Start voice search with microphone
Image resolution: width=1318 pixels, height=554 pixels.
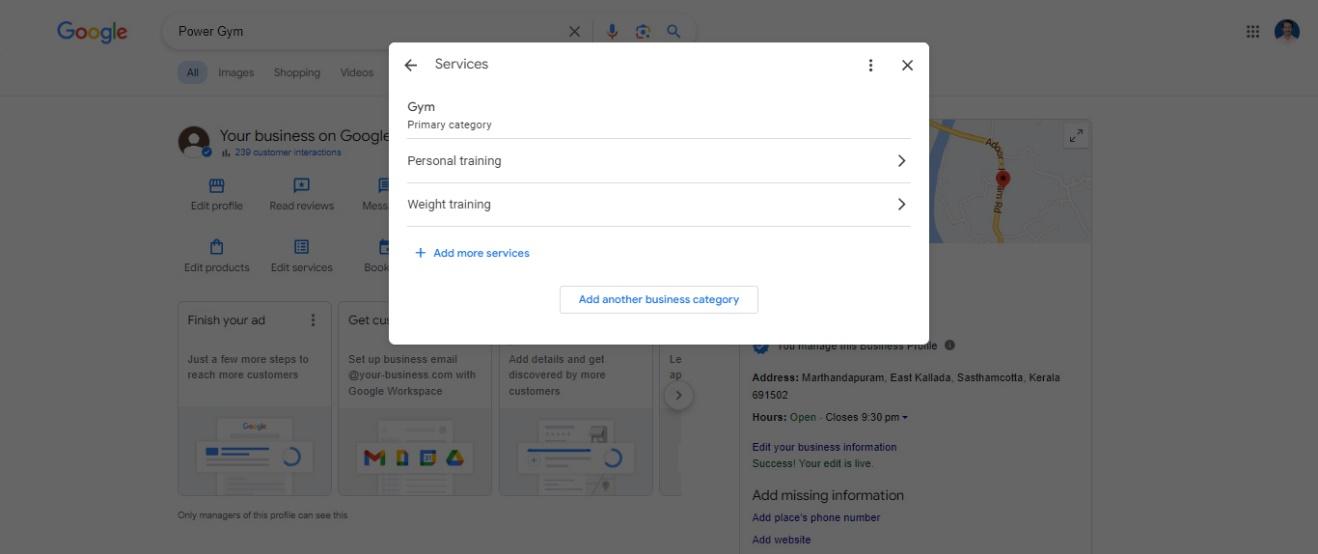coord(613,32)
